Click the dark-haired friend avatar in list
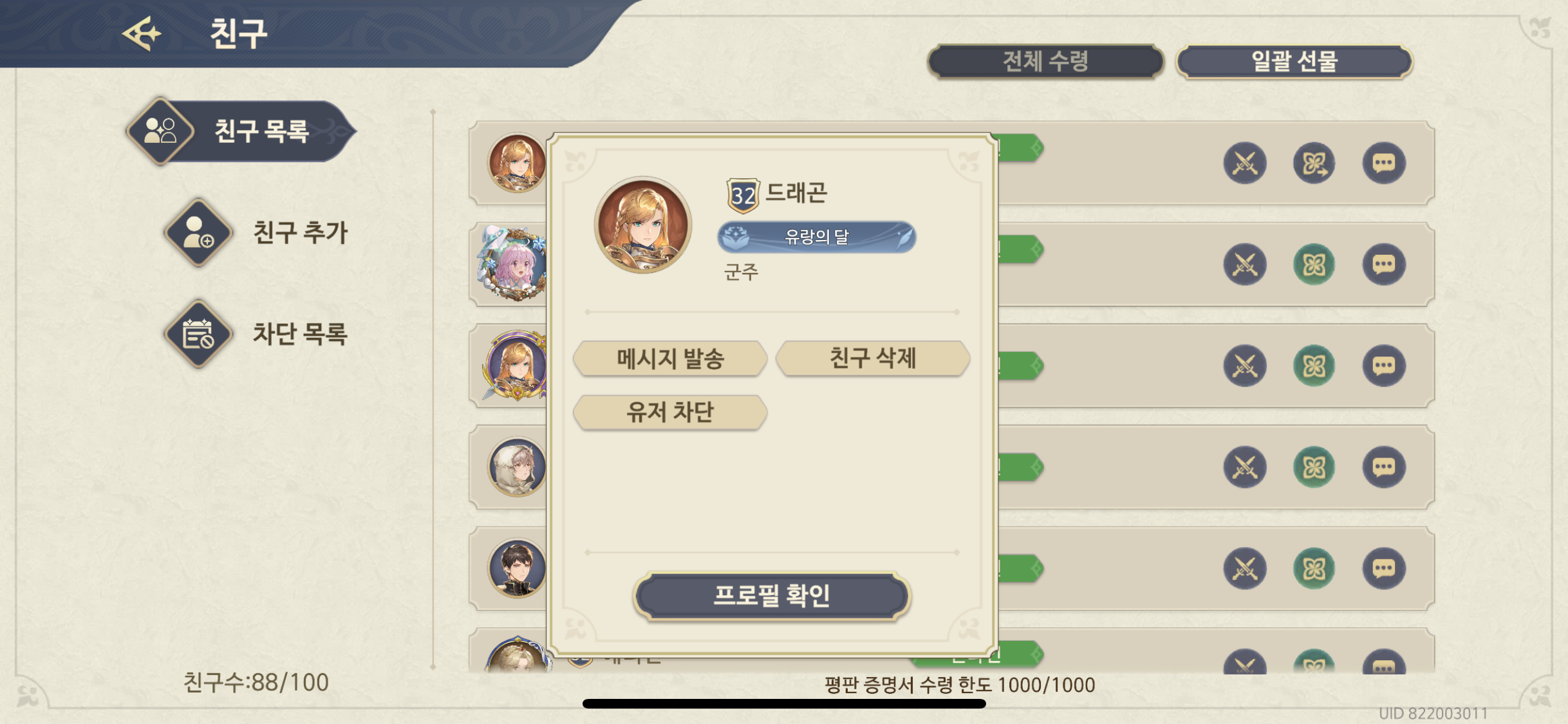 (516, 568)
